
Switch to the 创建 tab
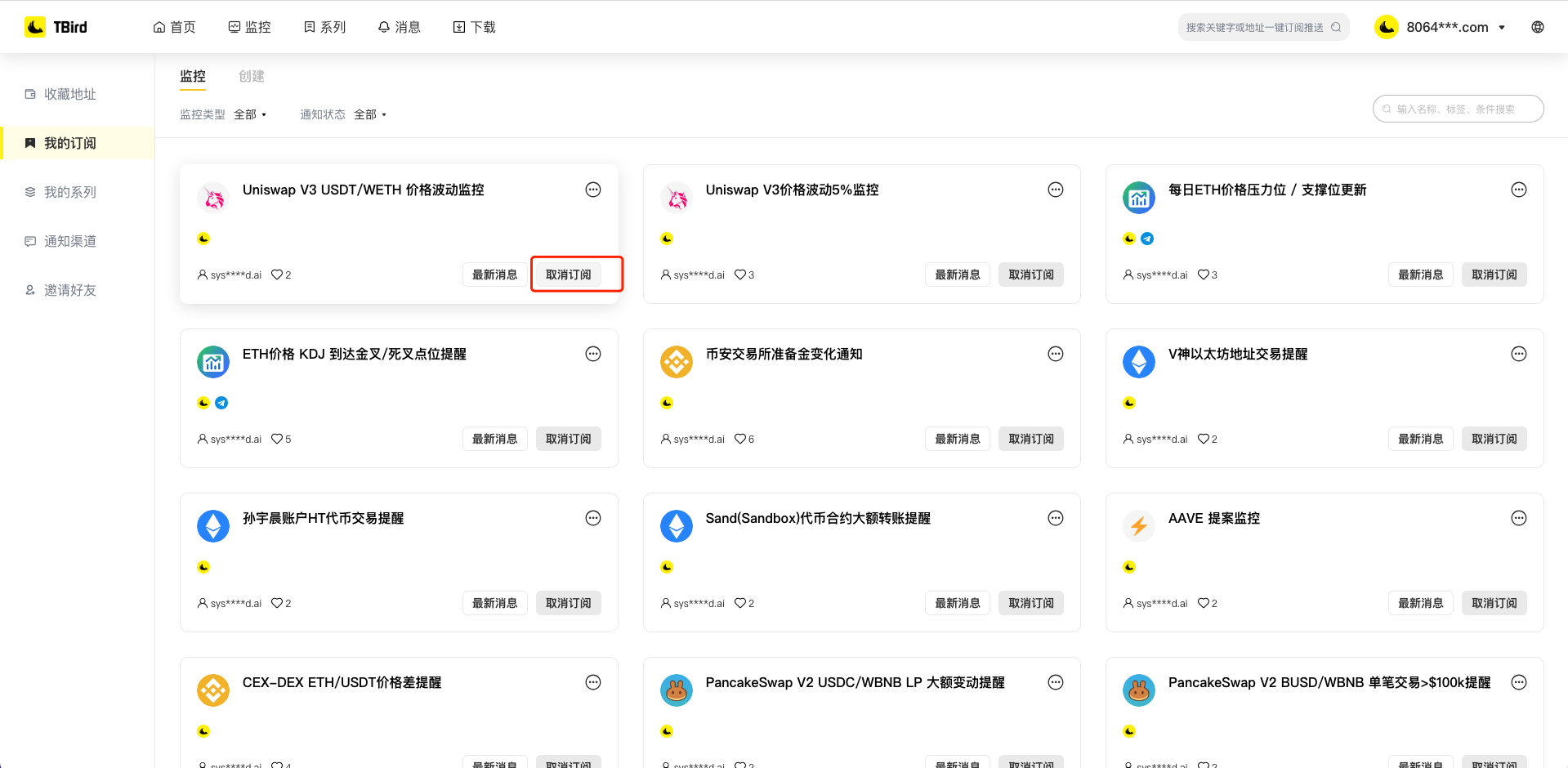click(251, 76)
